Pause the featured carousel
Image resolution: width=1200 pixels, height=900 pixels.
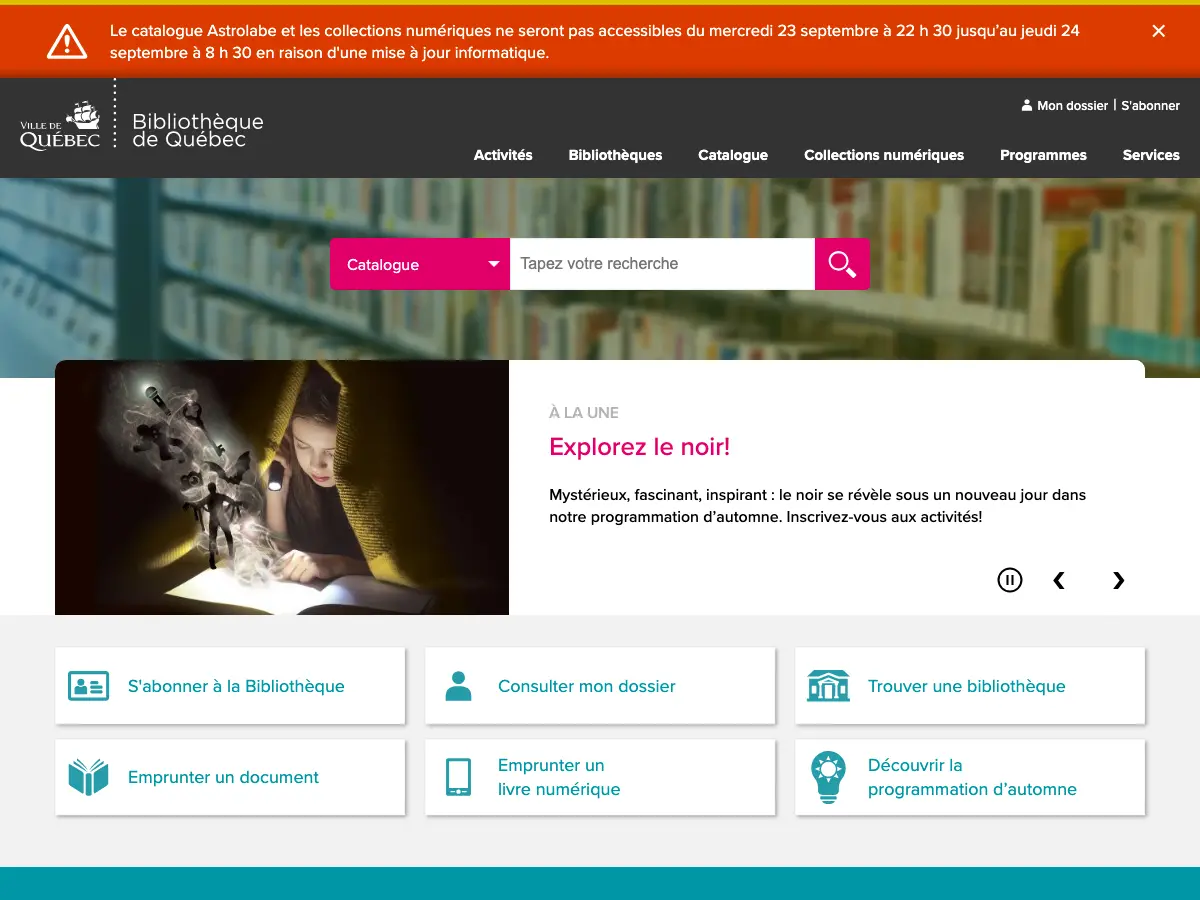(1010, 579)
